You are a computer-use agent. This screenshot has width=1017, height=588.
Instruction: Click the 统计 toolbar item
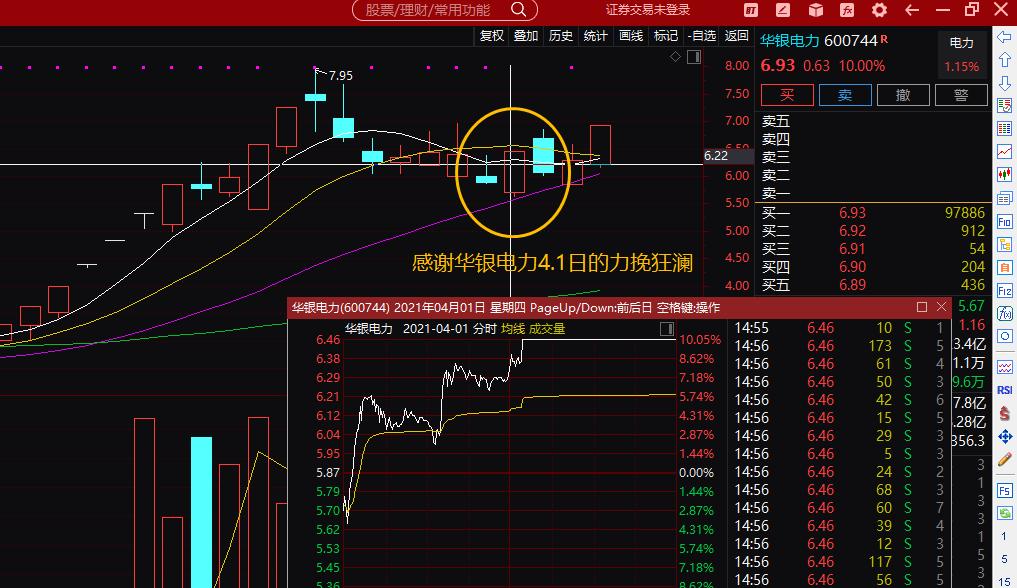click(595, 36)
